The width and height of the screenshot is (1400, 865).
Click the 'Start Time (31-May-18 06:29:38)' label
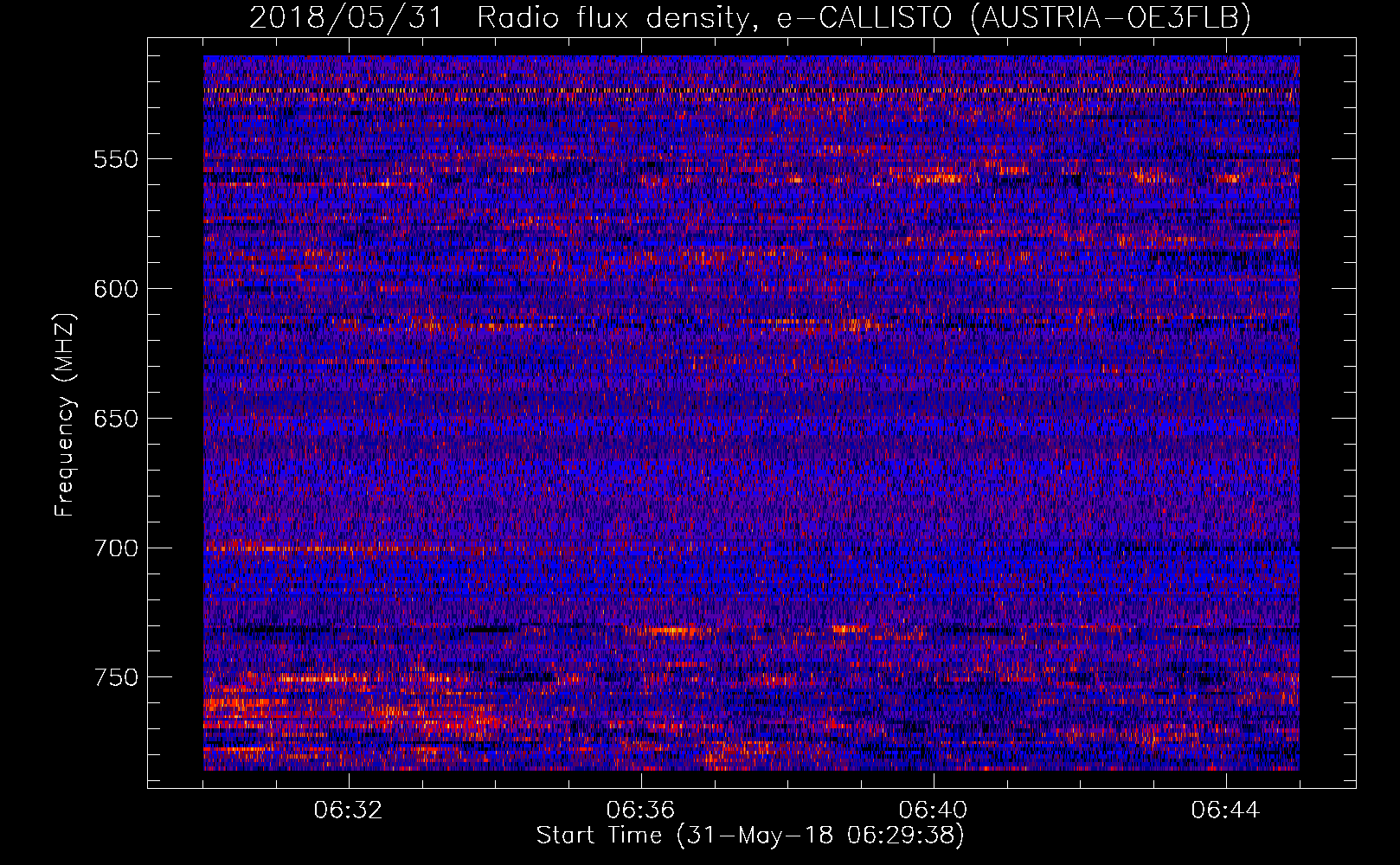[750, 836]
